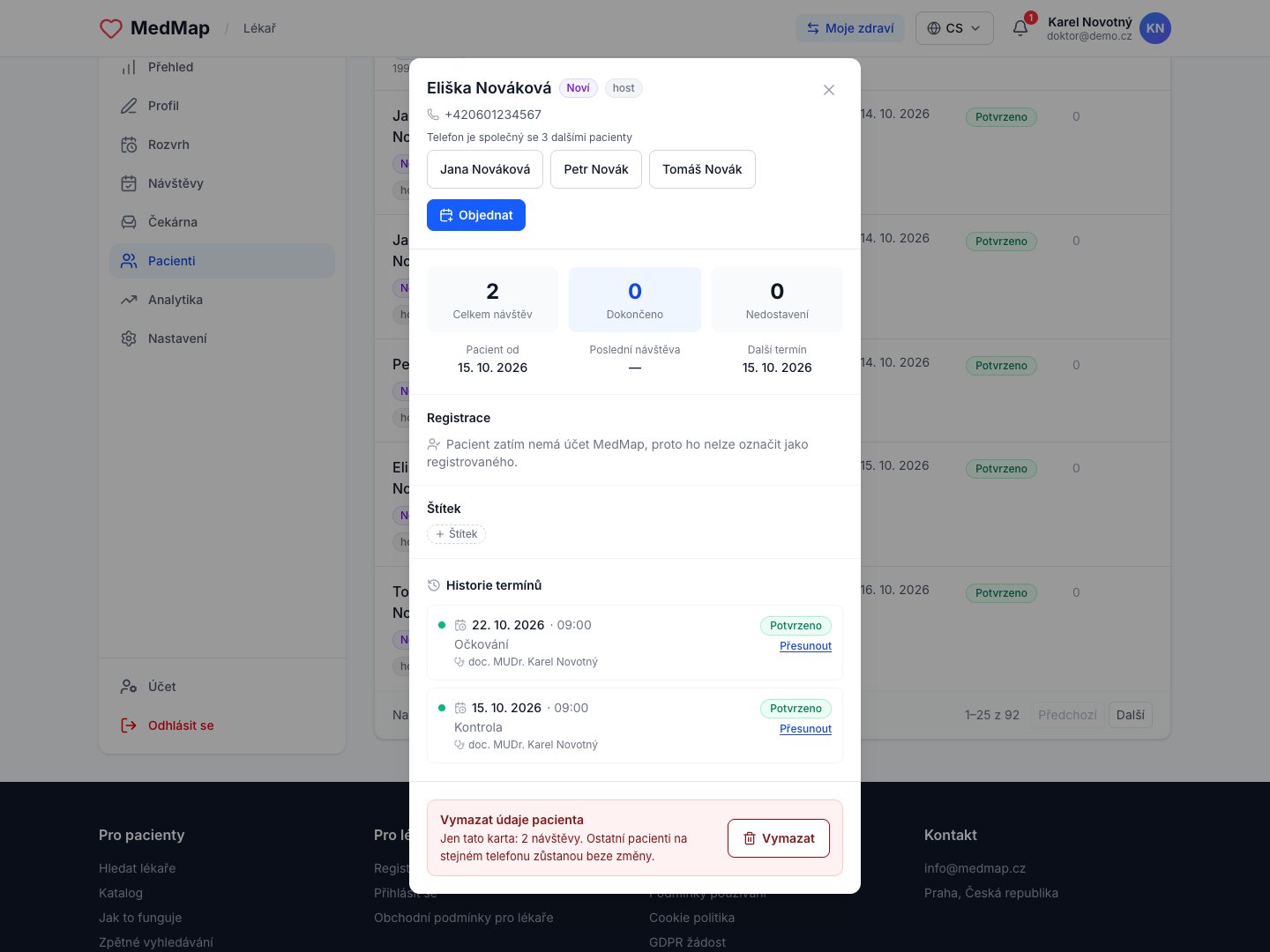
Task: Click the Celkem návštěv stat card
Action: [492, 300]
